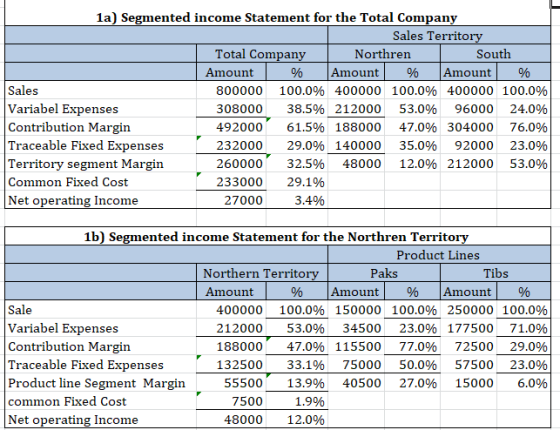Click the cell showing 76.0%
The height and width of the screenshot is (430, 560).
point(523,127)
